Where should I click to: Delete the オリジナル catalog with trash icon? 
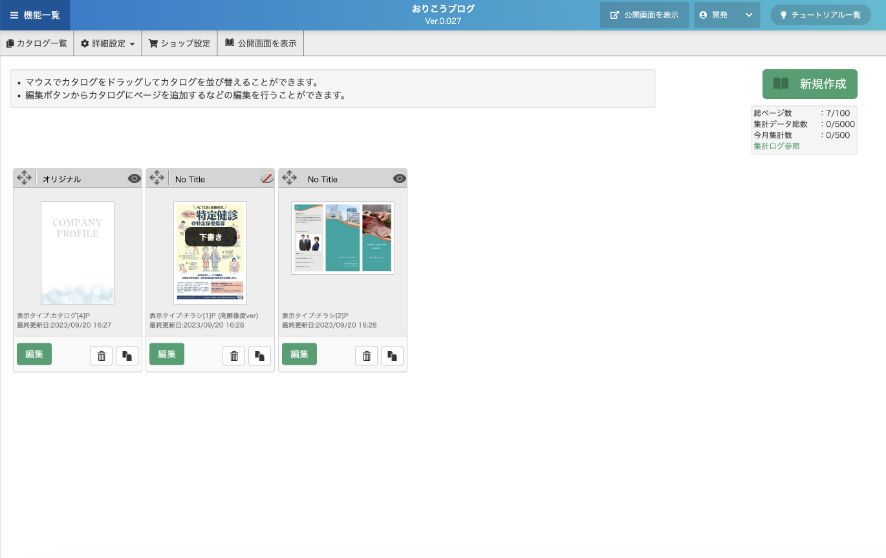click(101, 356)
